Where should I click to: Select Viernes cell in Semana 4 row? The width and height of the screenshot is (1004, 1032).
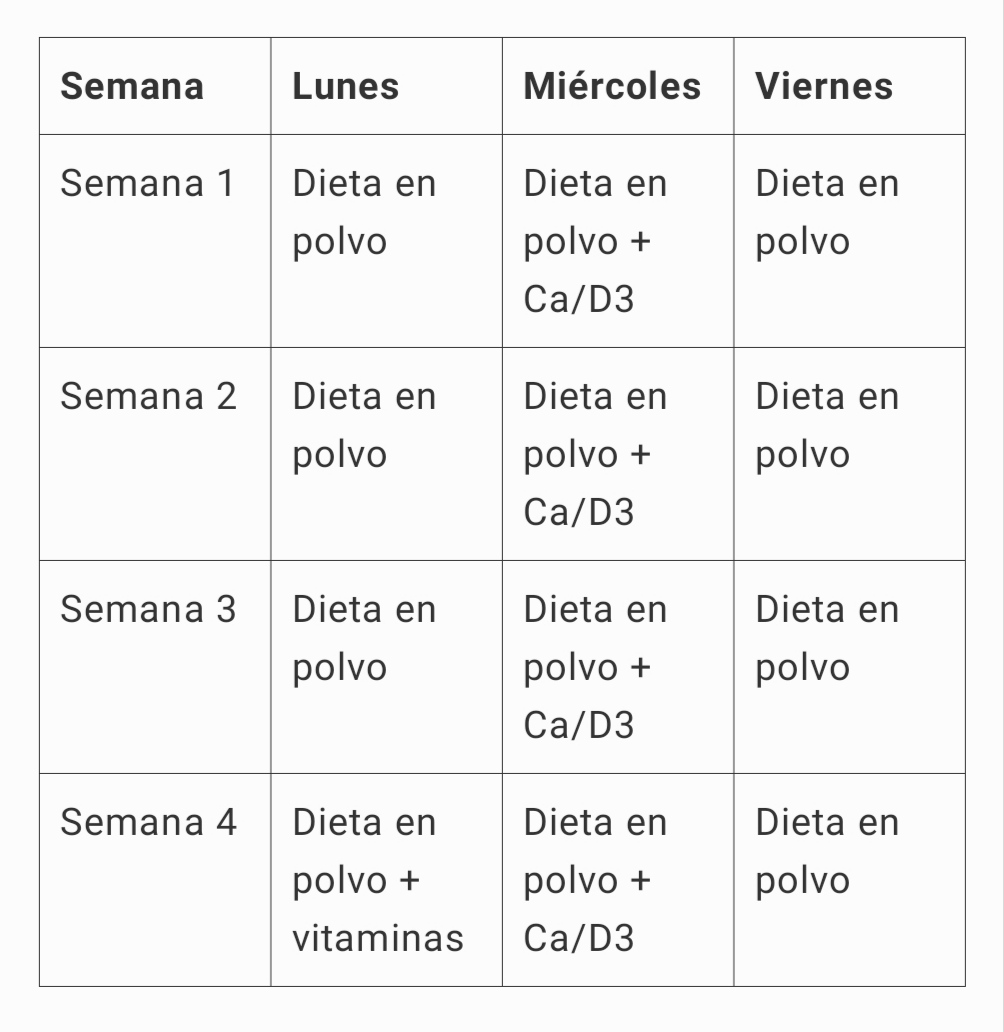827,852
